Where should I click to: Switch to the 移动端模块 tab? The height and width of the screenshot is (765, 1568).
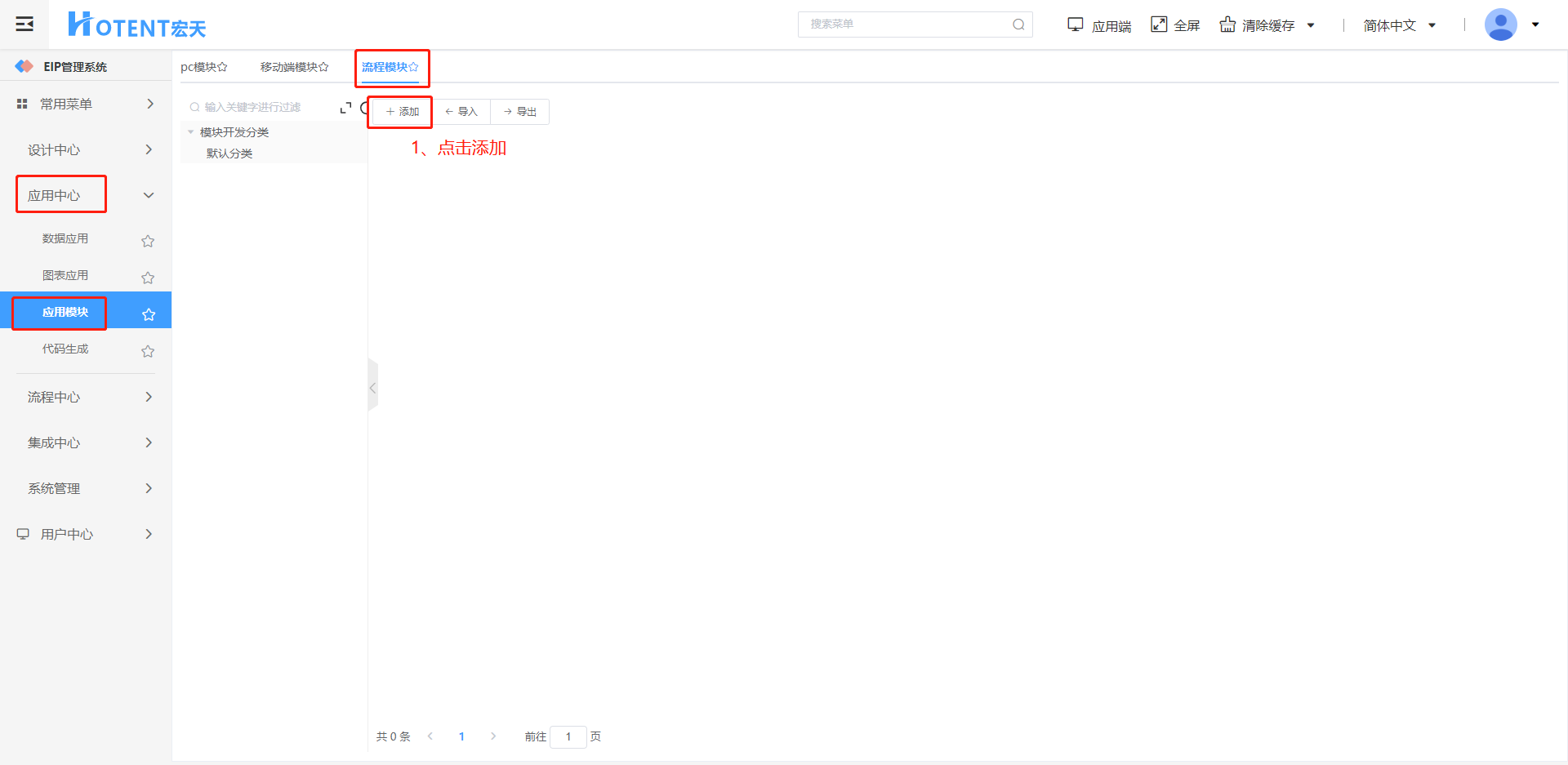(289, 67)
